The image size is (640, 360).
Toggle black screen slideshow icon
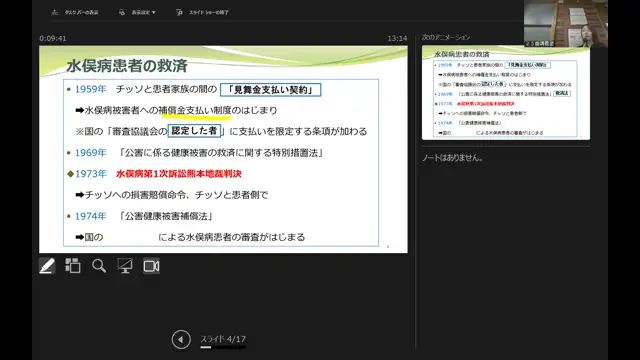125,266
